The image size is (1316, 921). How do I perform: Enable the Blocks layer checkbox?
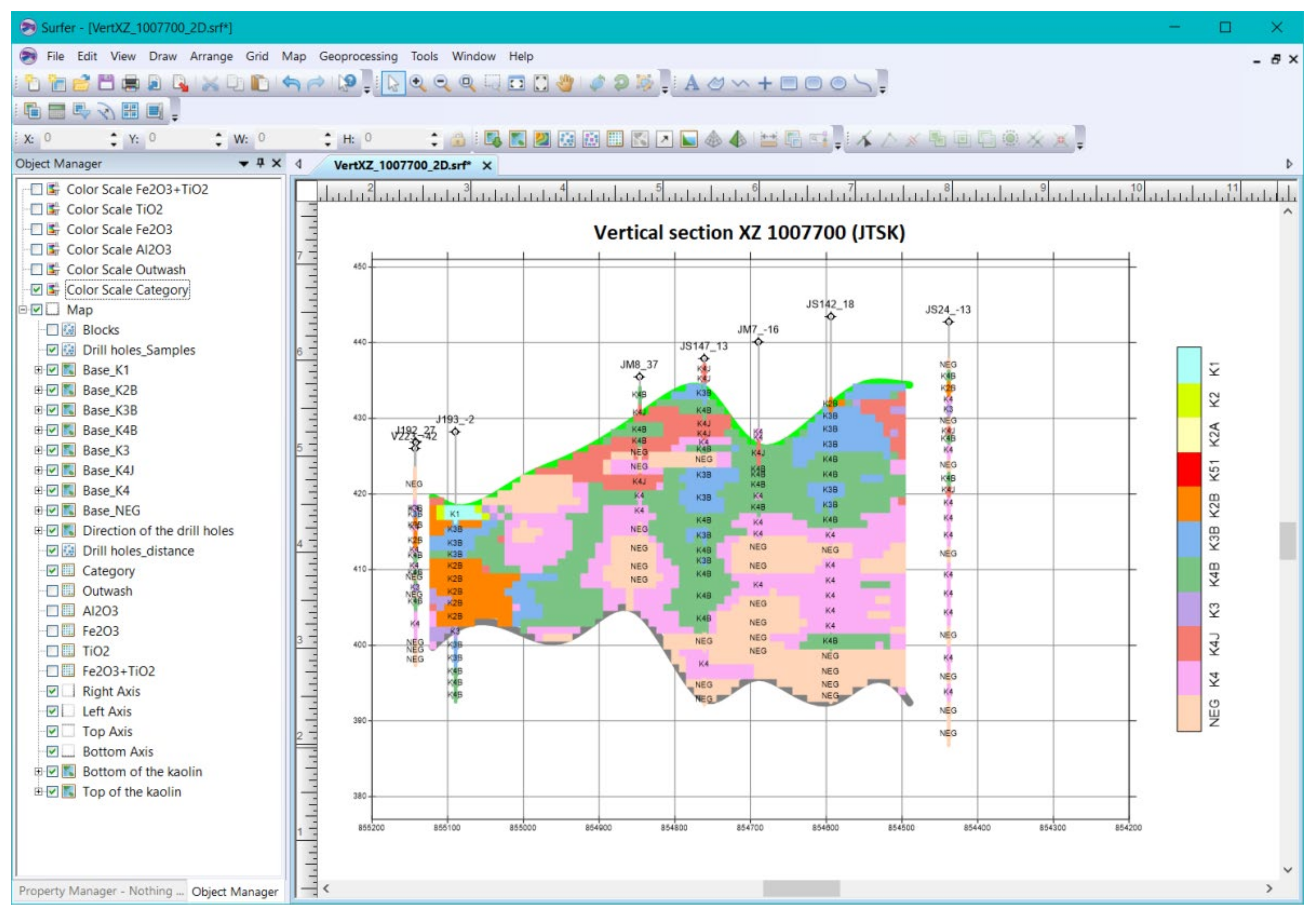point(52,330)
